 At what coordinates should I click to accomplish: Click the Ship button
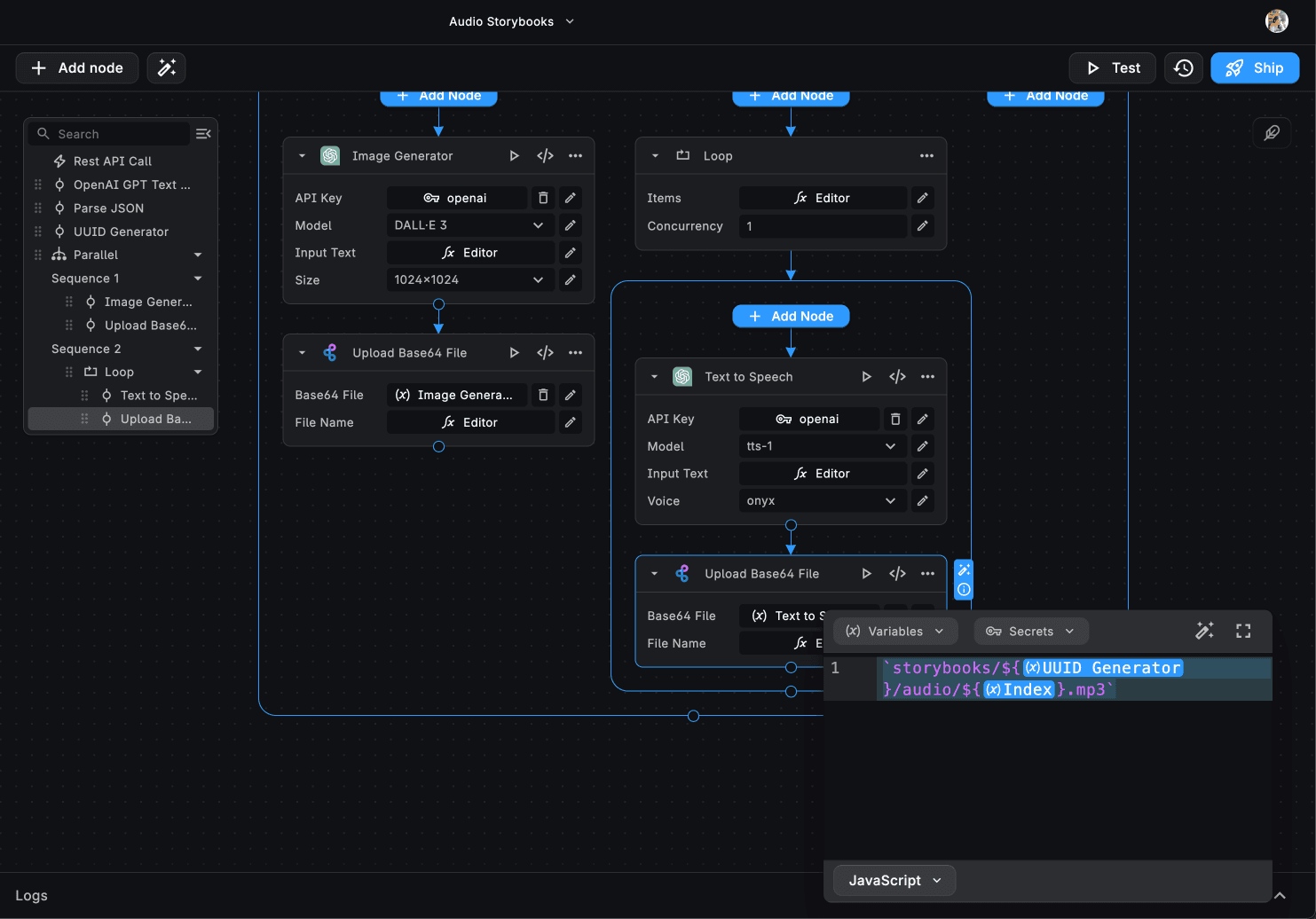tap(1255, 68)
